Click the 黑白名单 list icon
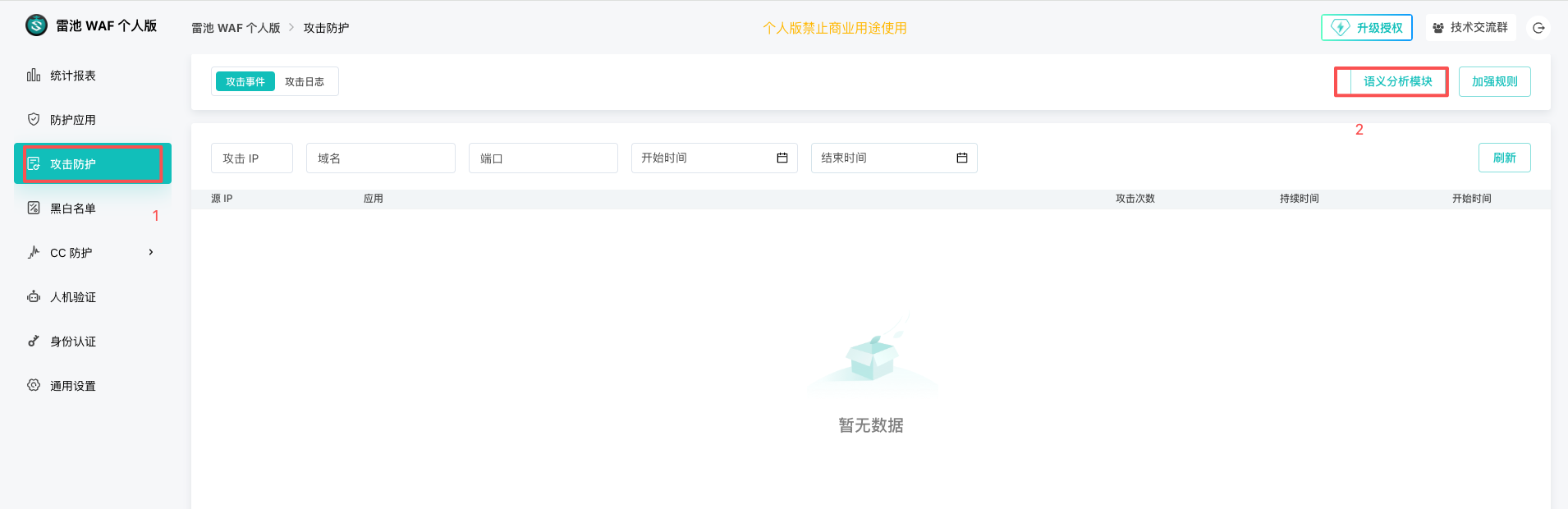 [34, 209]
